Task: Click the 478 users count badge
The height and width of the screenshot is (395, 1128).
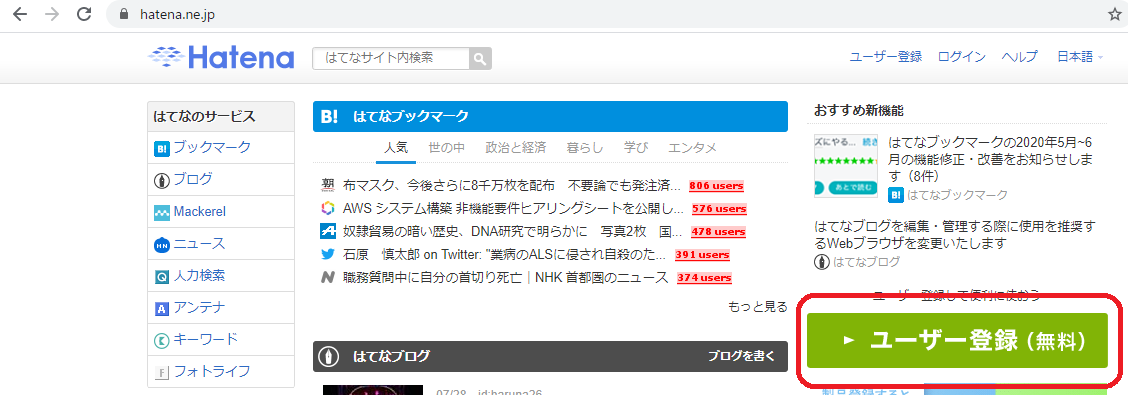Action: (x=718, y=232)
